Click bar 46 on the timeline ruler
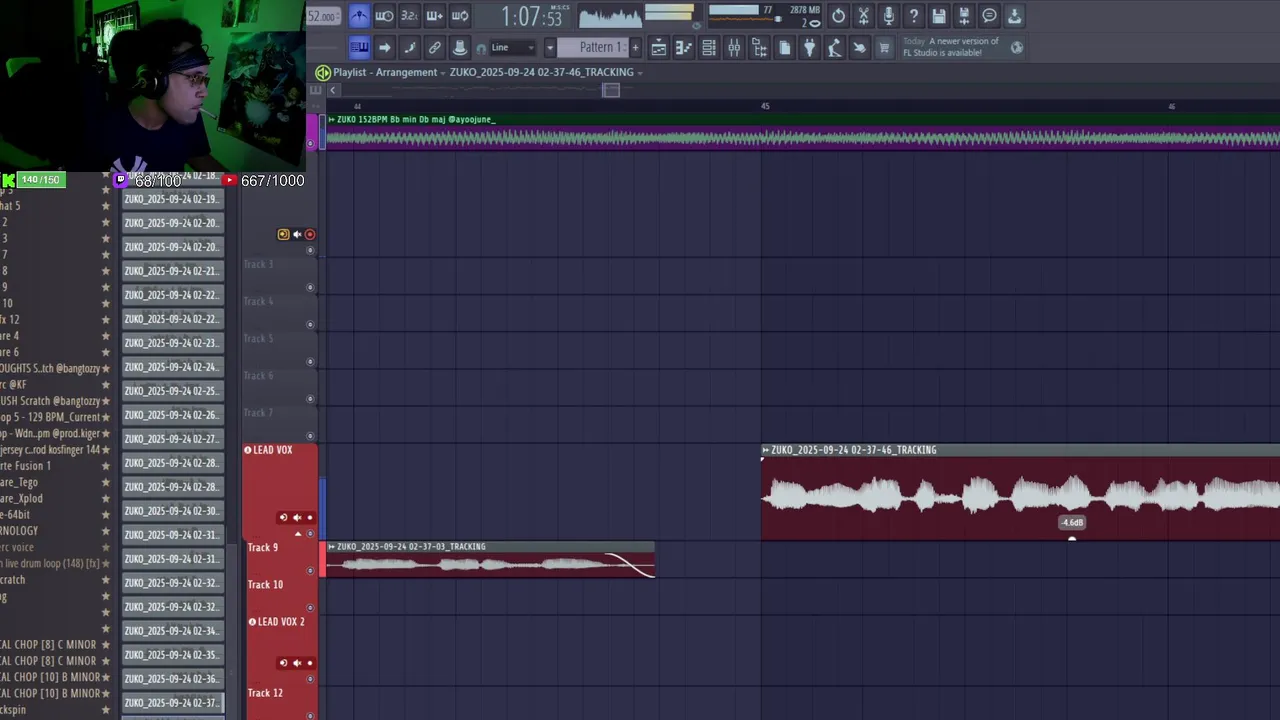The width and height of the screenshot is (1280, 720). (x=1171, y=106)
